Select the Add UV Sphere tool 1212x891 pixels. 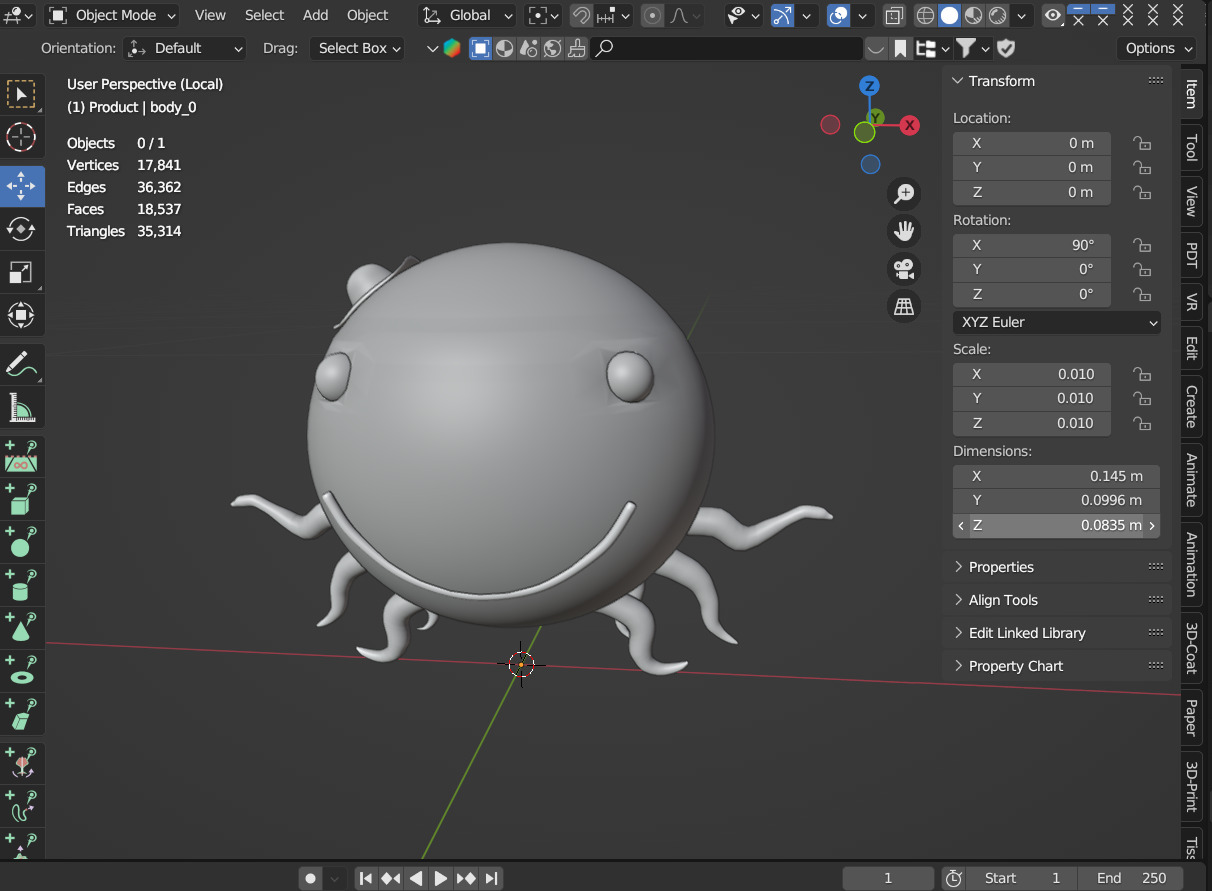pyautogui.click(x=21, y=542)
